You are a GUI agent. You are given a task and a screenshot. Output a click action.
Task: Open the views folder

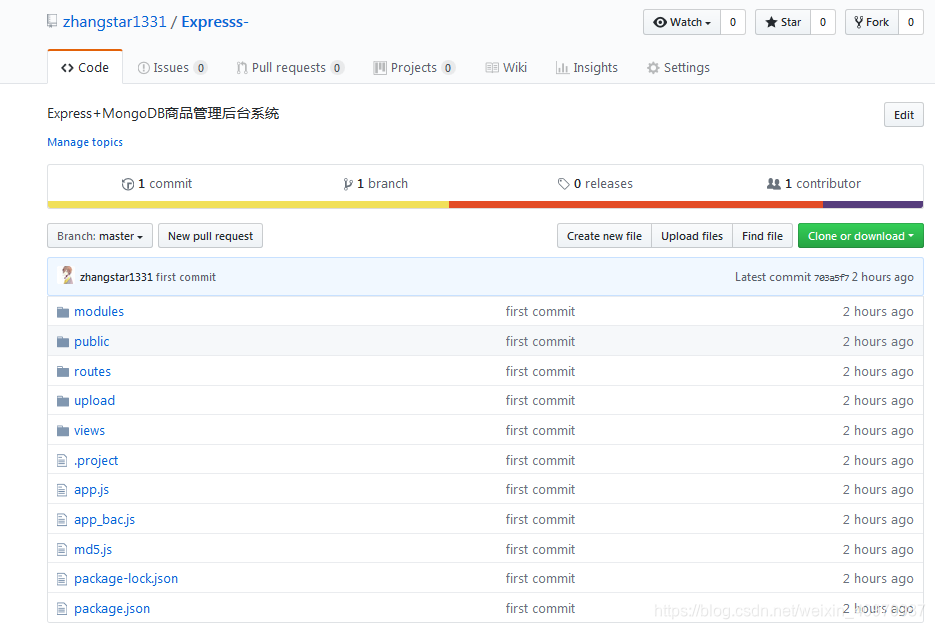(89, 430)
